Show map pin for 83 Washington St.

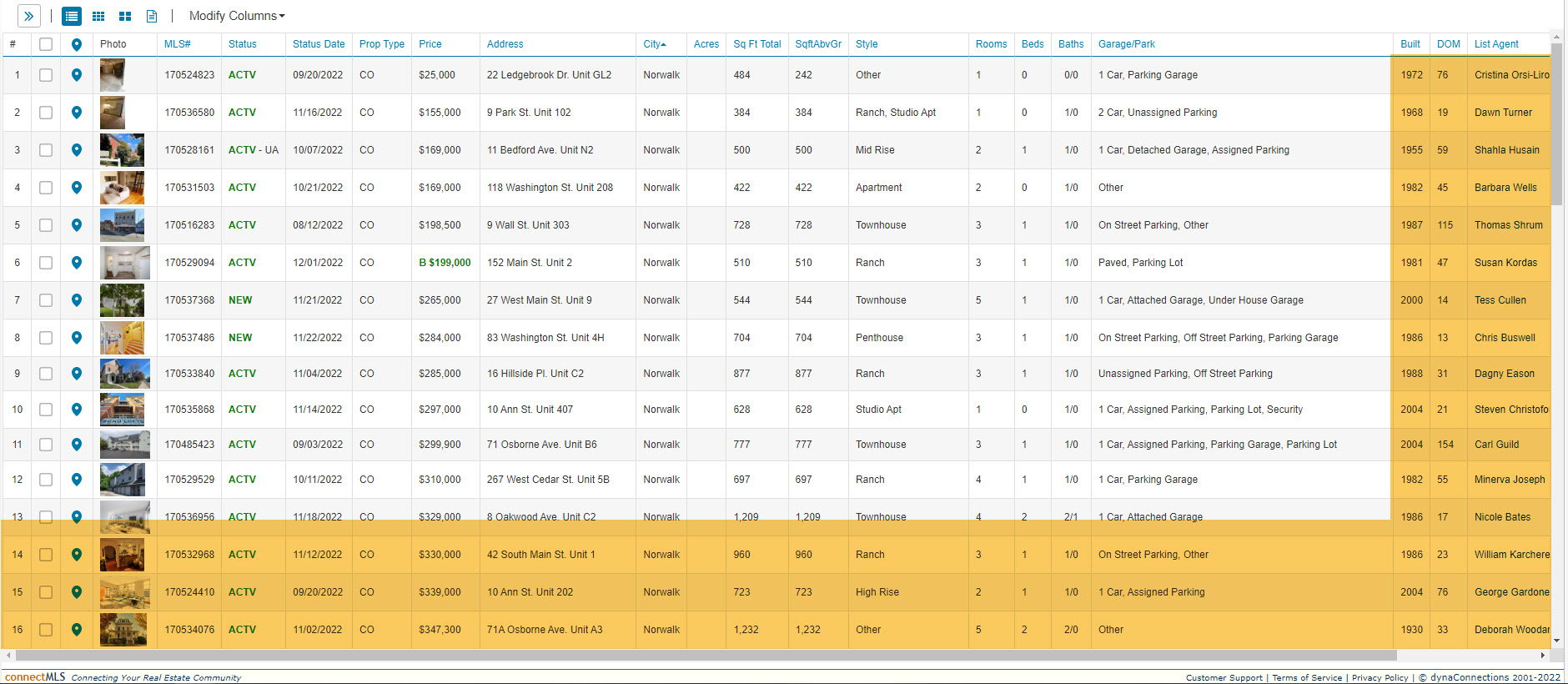(x=77, y=338)
